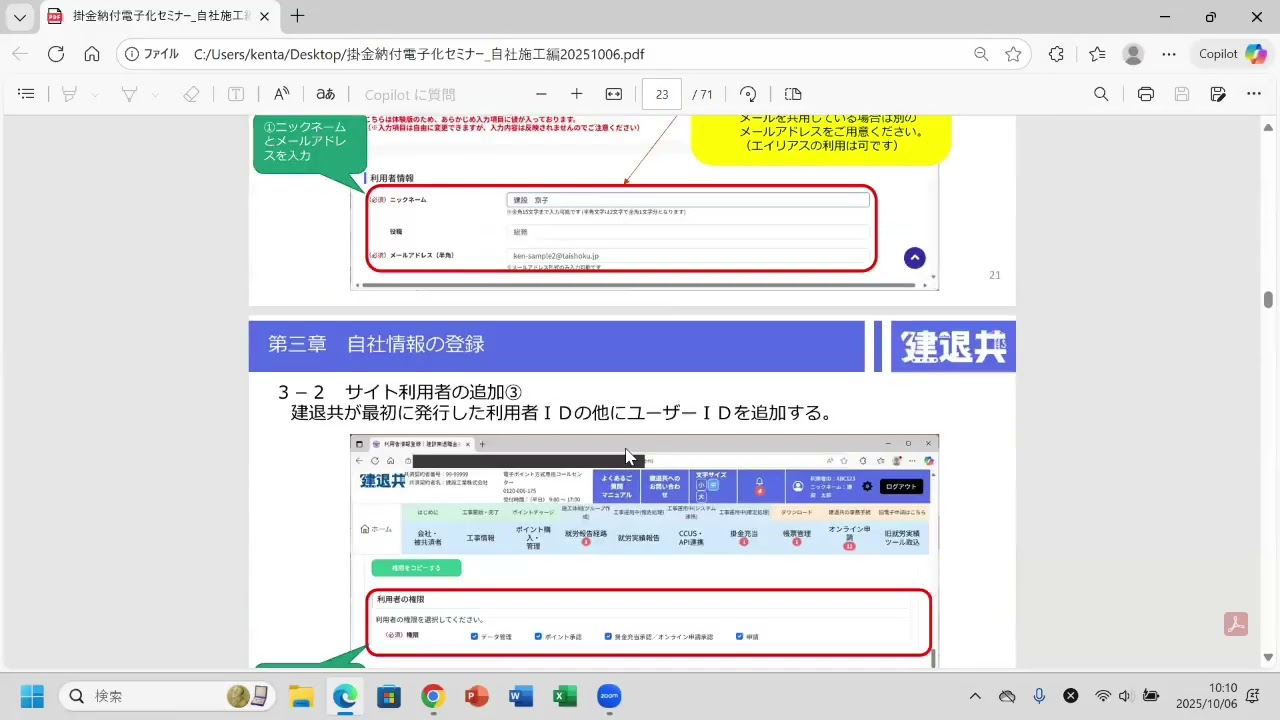Click the ホーム link in the slide
The height and width of the screenshot is (720, 1280).
[x=376, y=530]
